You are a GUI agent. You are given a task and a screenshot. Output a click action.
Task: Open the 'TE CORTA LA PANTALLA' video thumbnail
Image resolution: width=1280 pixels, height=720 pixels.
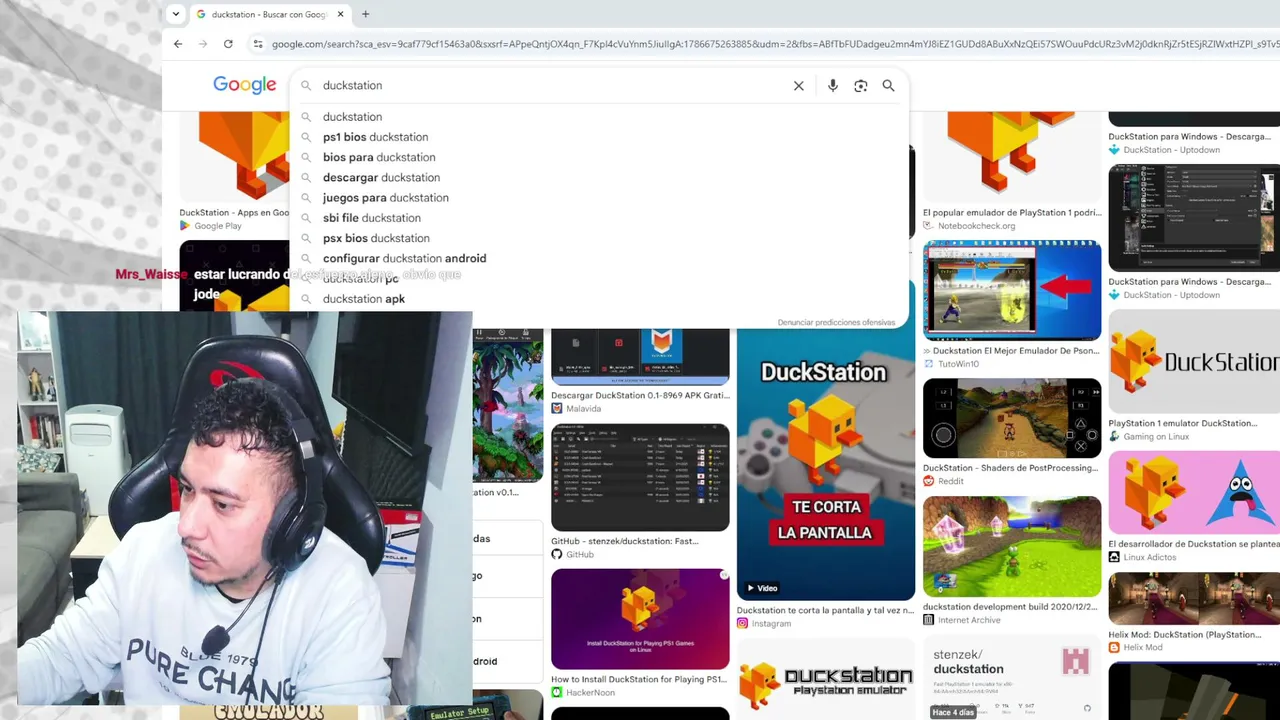[825, 465]
